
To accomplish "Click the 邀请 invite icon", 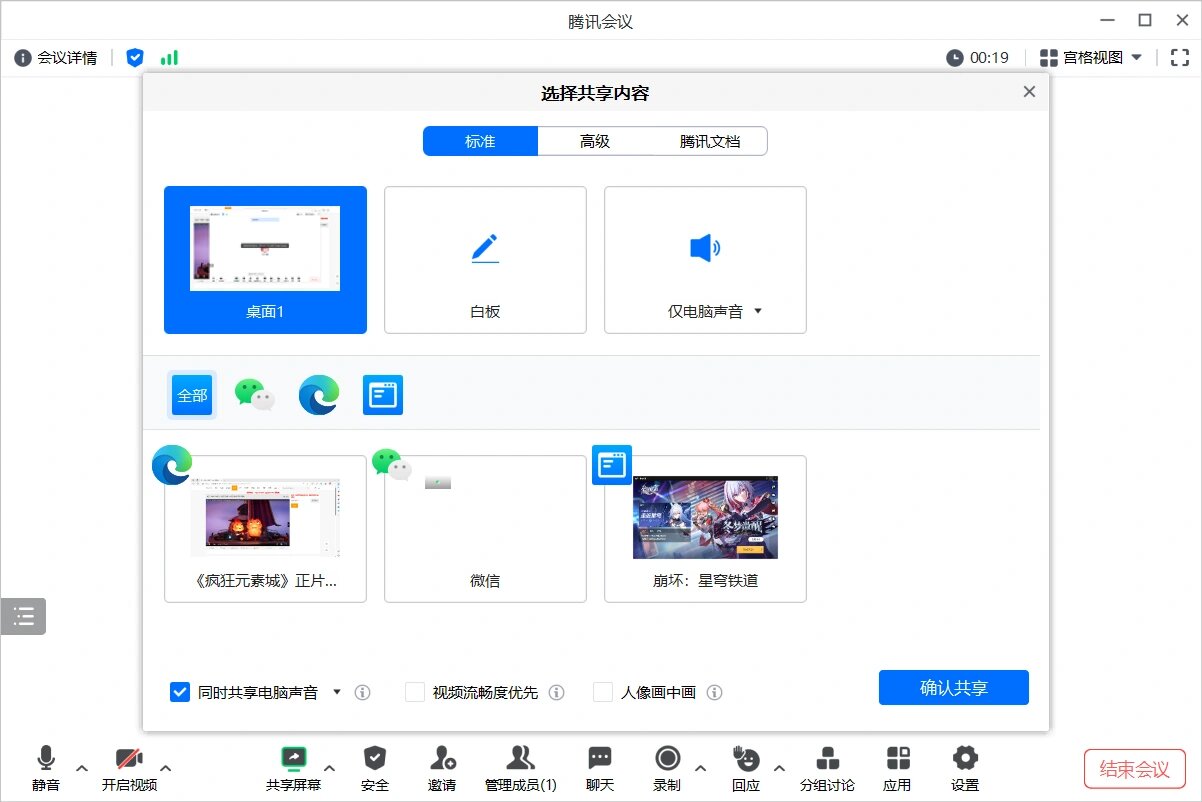I will 441,760.
